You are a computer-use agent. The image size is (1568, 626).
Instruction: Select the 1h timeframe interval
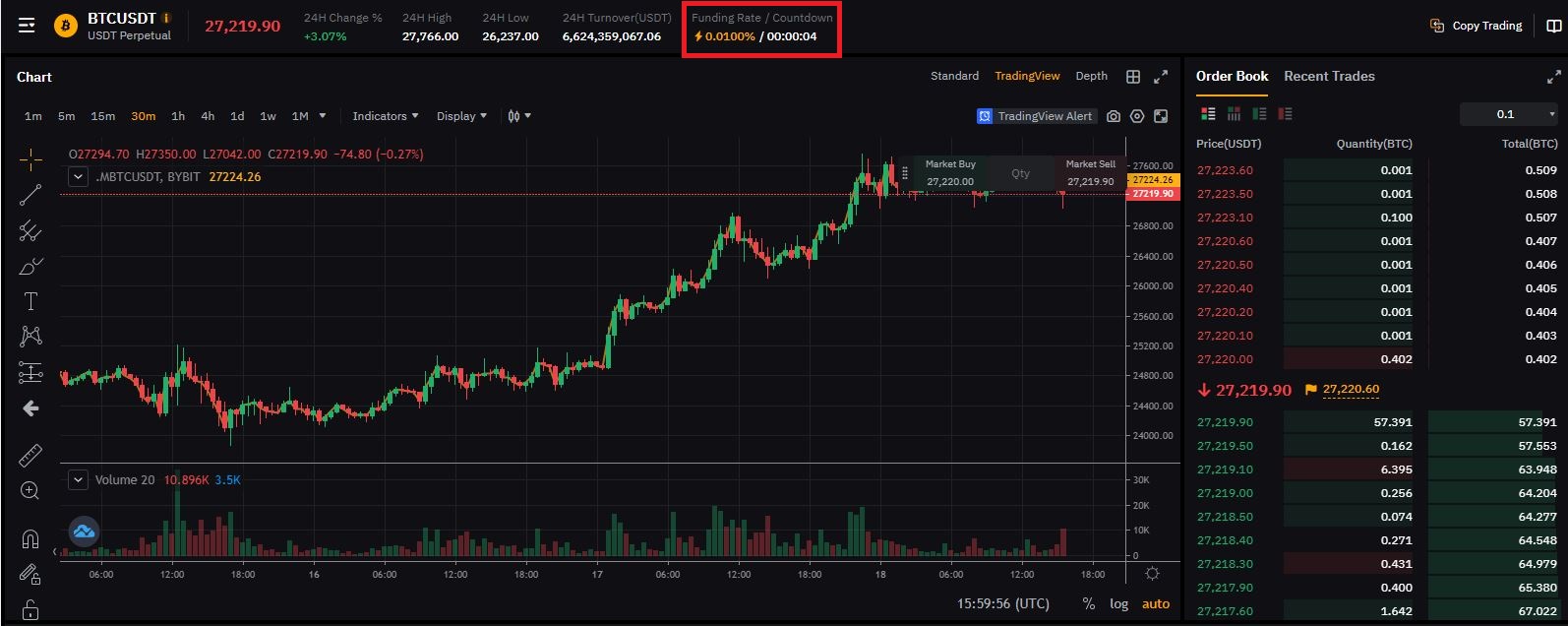click(178, 116)
